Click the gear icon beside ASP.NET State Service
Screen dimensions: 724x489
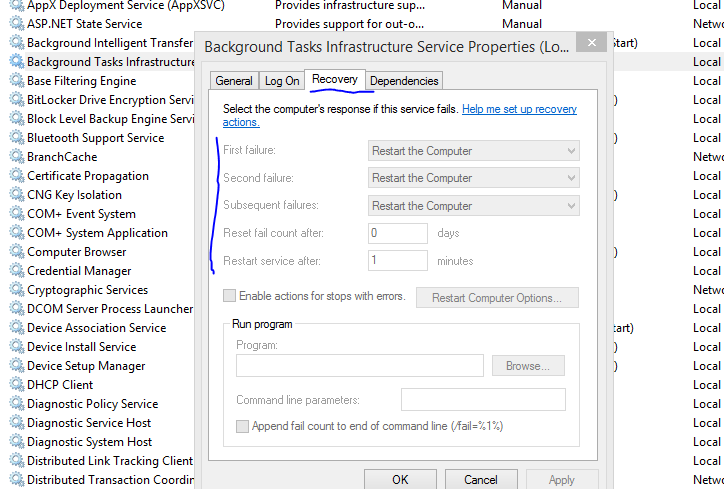click(16, 24)
